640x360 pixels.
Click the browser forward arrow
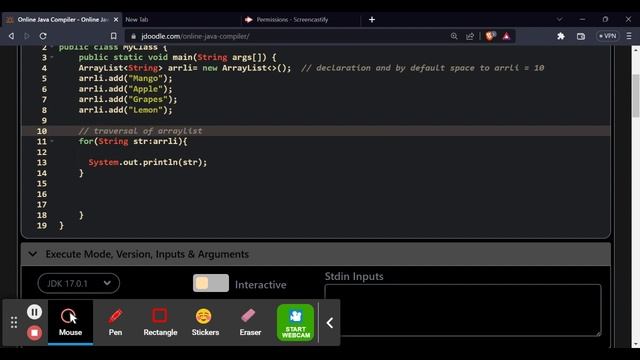tap(27, 36)
